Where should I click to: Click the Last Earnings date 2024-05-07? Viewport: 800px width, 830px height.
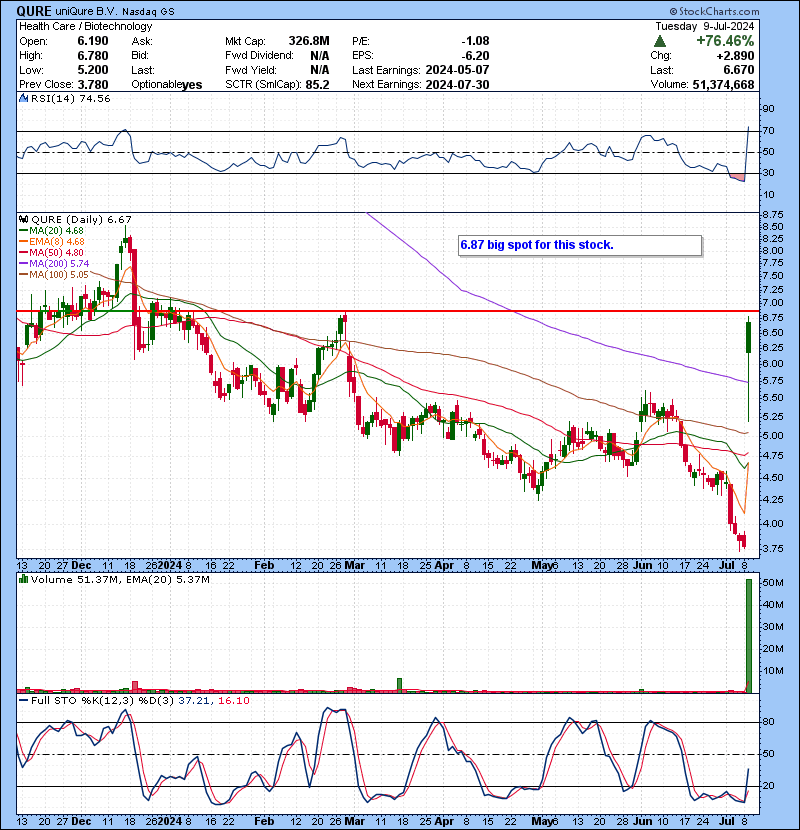457,70
